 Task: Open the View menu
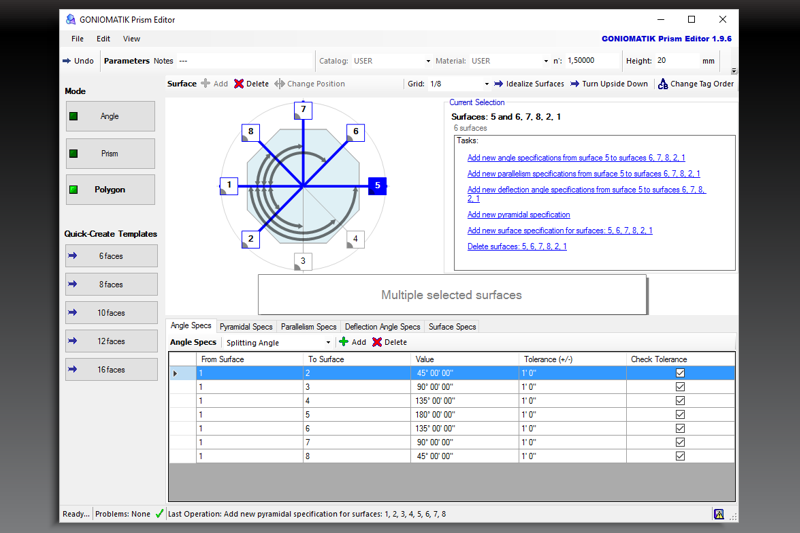131,39
